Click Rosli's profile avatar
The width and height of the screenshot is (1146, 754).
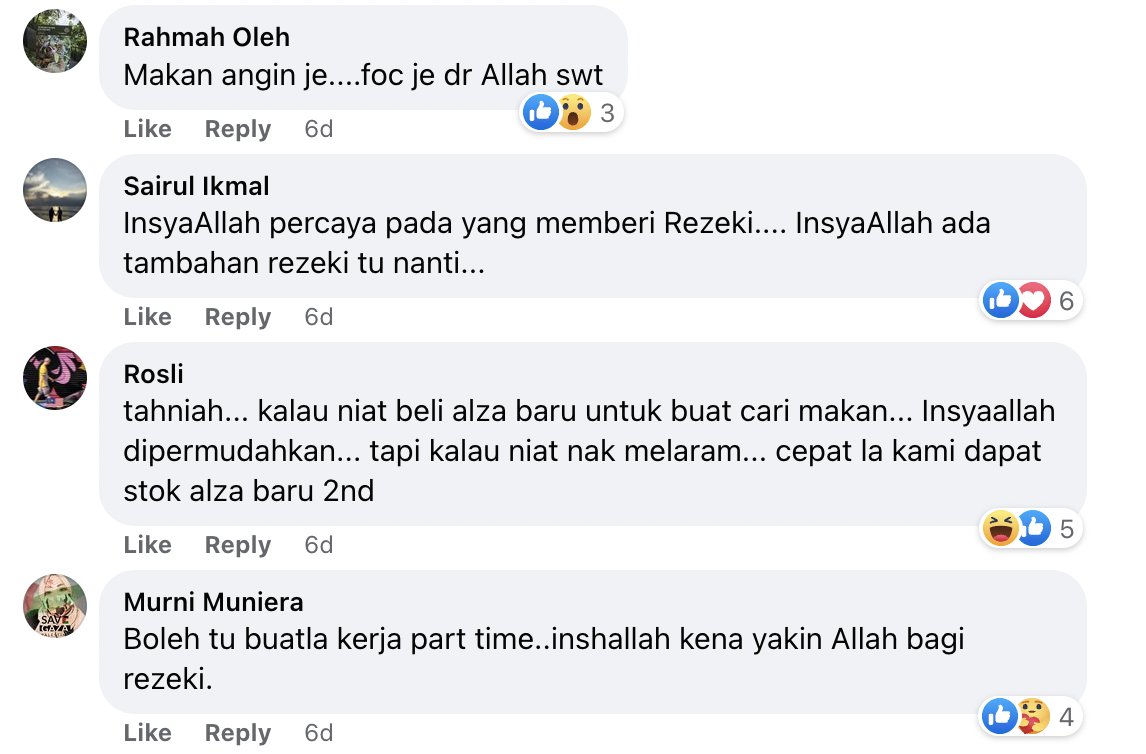pos(55,378)
